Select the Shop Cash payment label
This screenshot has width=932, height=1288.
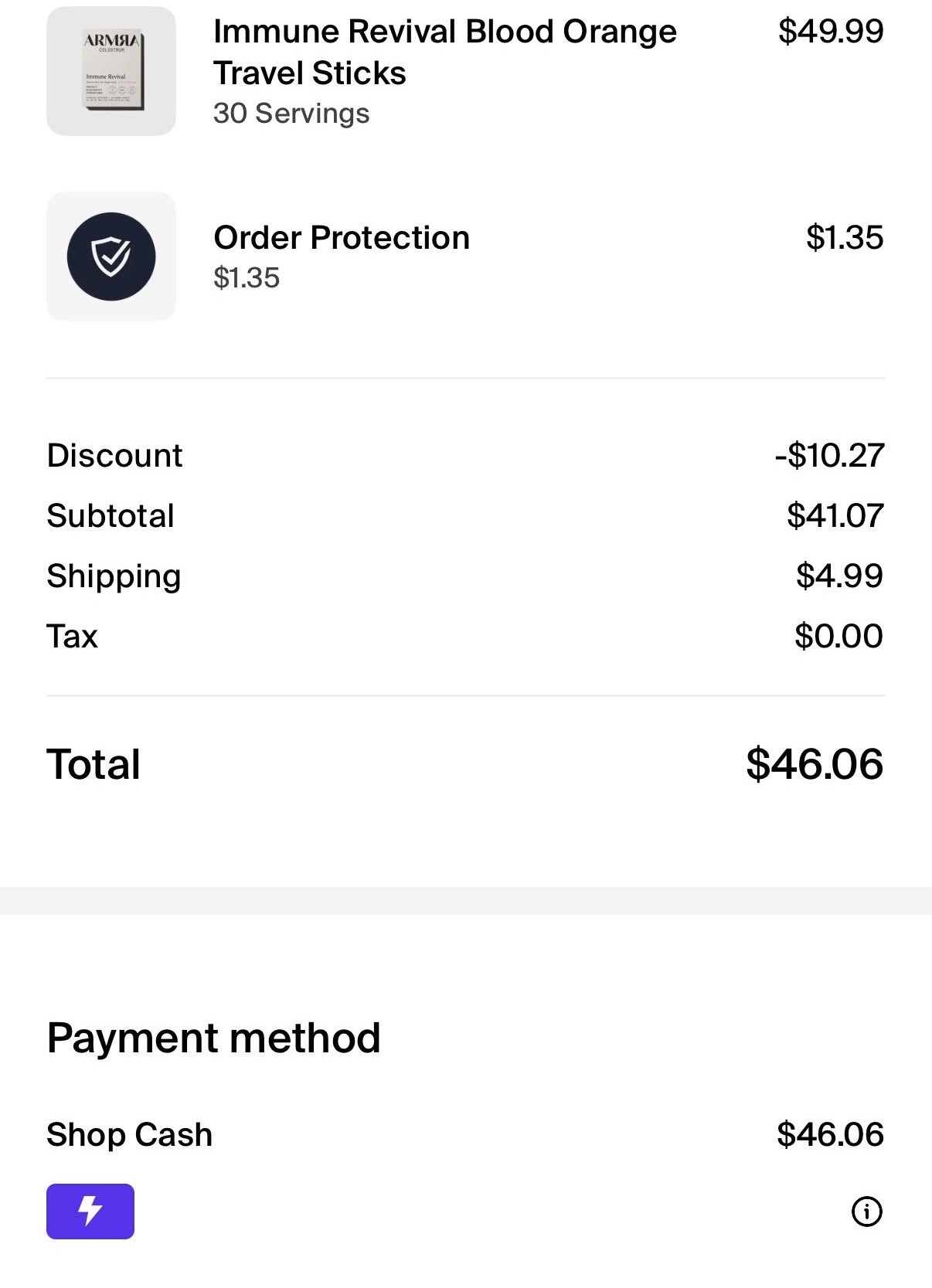129,1134
